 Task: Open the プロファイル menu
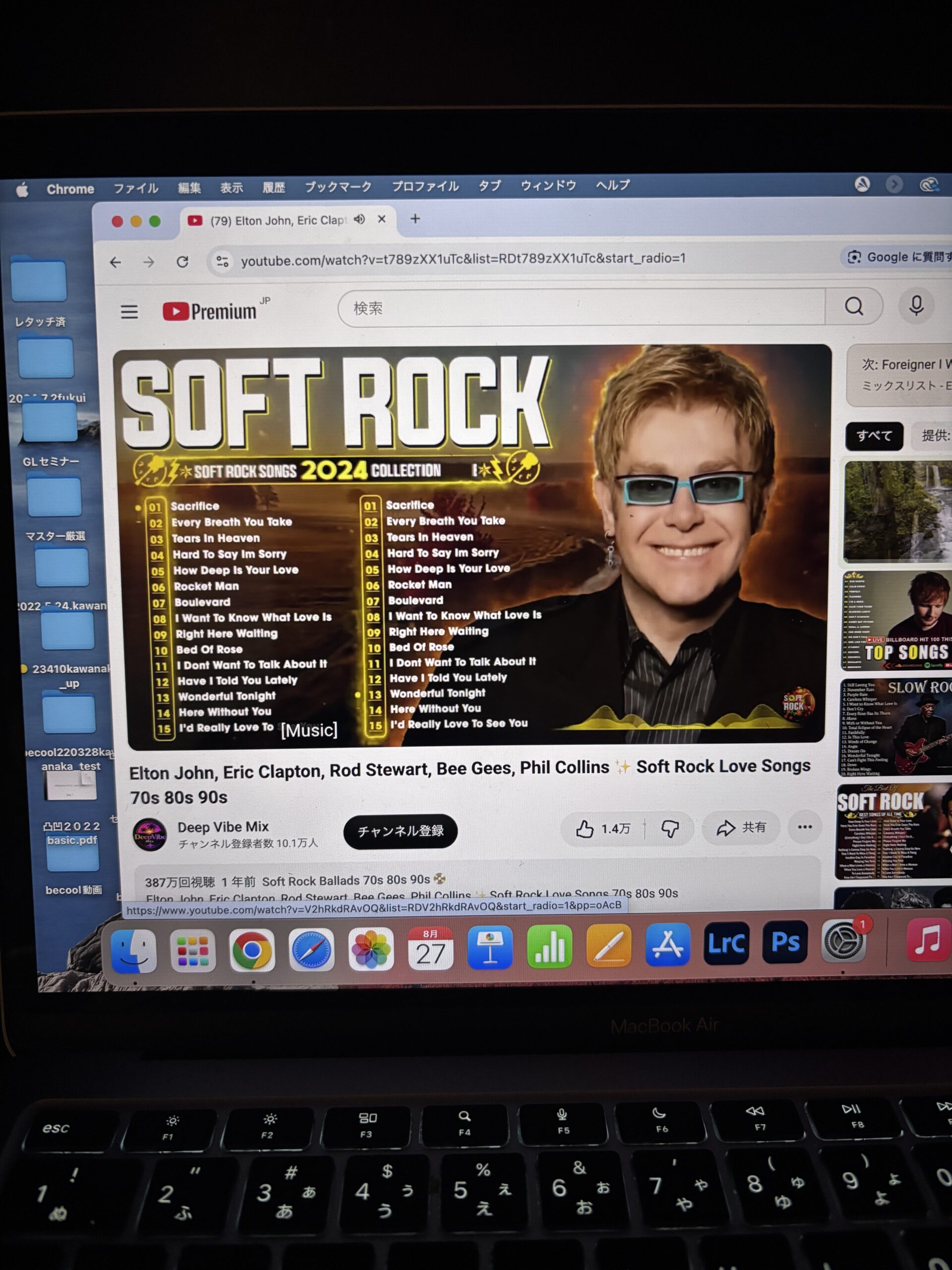[425, 186]
